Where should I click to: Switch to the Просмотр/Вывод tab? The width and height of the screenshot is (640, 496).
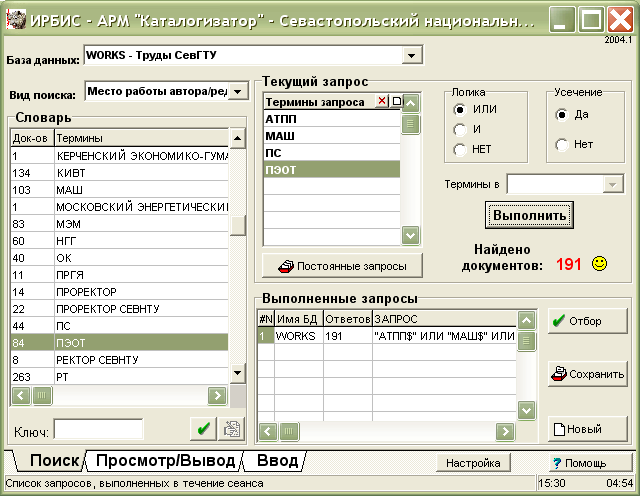point(165,460)
